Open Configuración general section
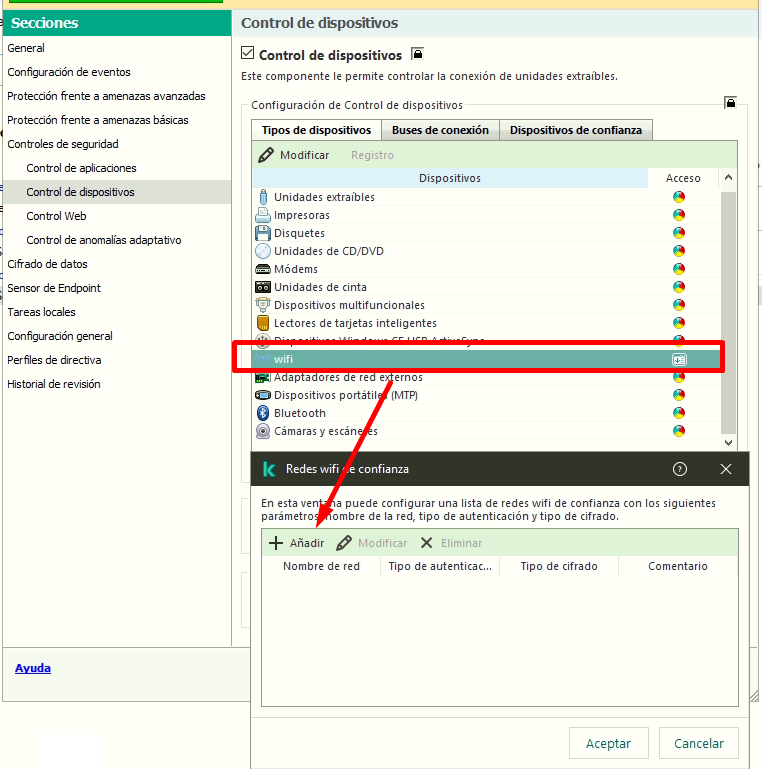This screenshot has height=769, width=762. tap(60, 336)
